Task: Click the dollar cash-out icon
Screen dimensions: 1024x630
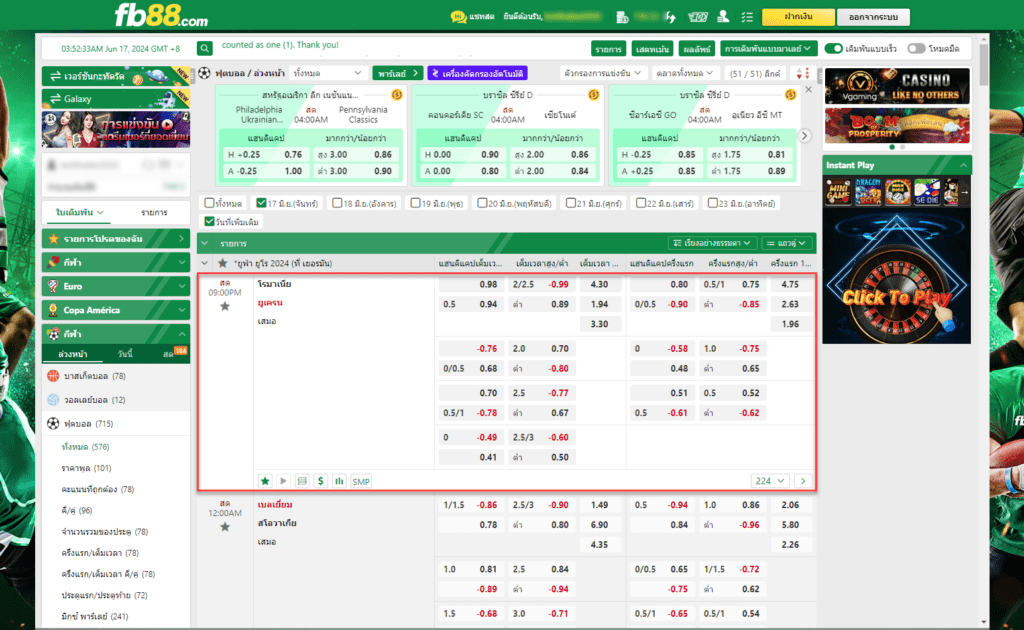Action: 321,481
